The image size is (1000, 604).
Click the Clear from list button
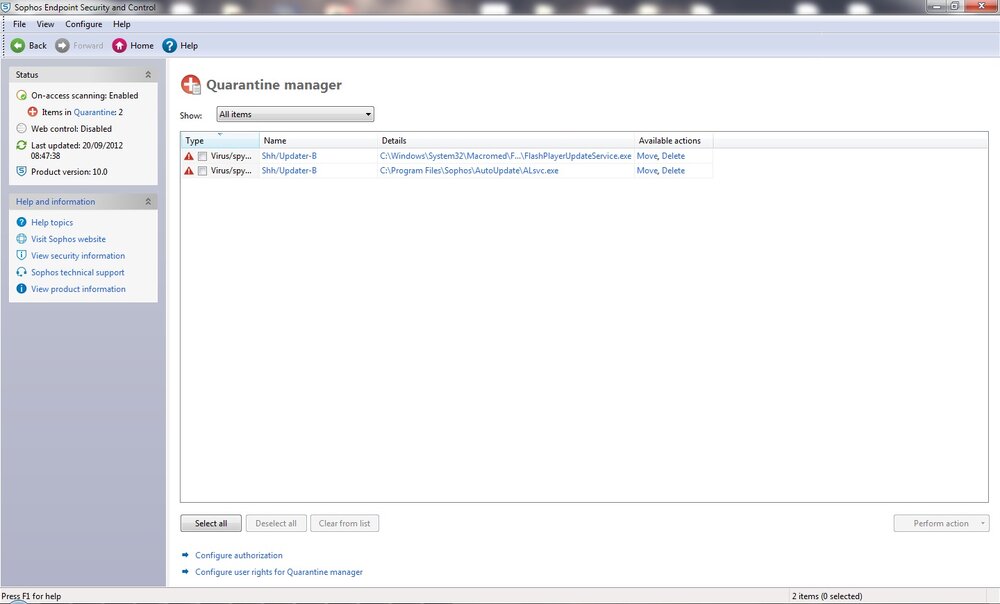[344, 523]
